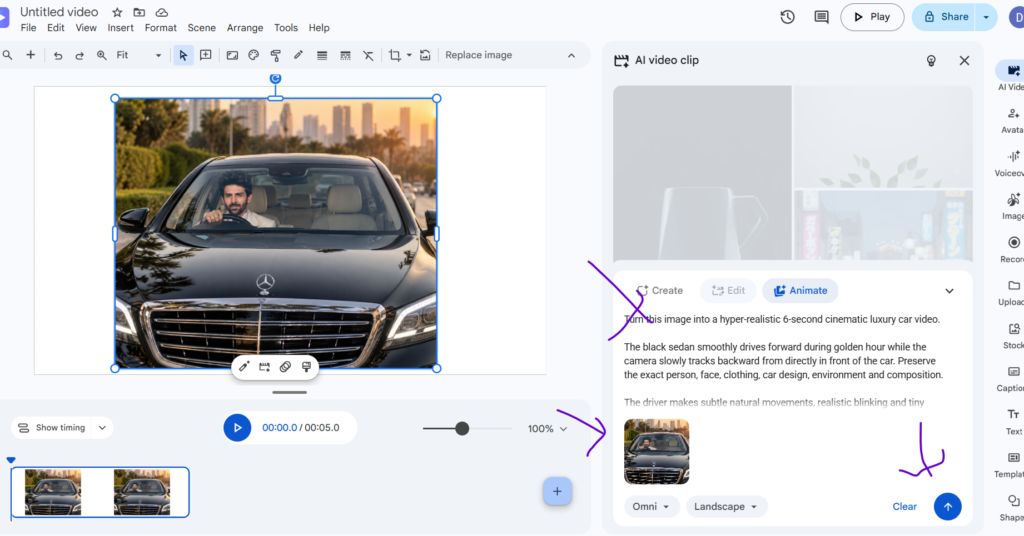Switch to the Create tab

click(660, 291)
